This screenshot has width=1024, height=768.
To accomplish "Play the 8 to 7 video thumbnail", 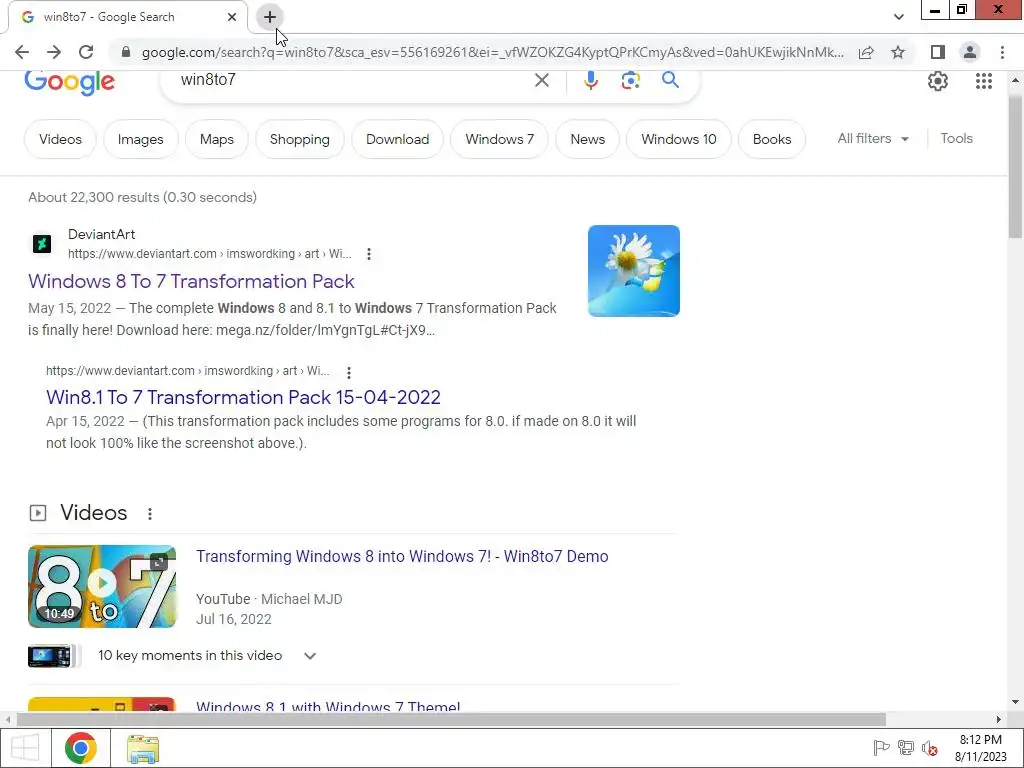I will [102, 586].
